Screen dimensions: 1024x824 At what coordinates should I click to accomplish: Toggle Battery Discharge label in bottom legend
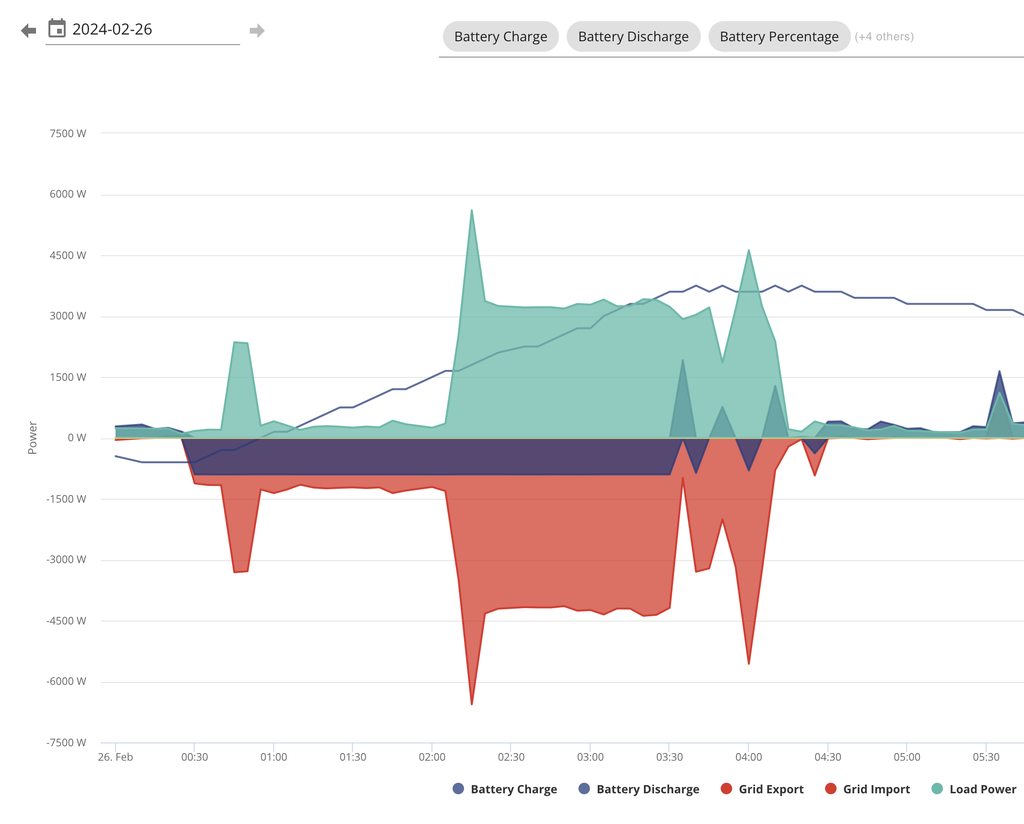point(647,789)
